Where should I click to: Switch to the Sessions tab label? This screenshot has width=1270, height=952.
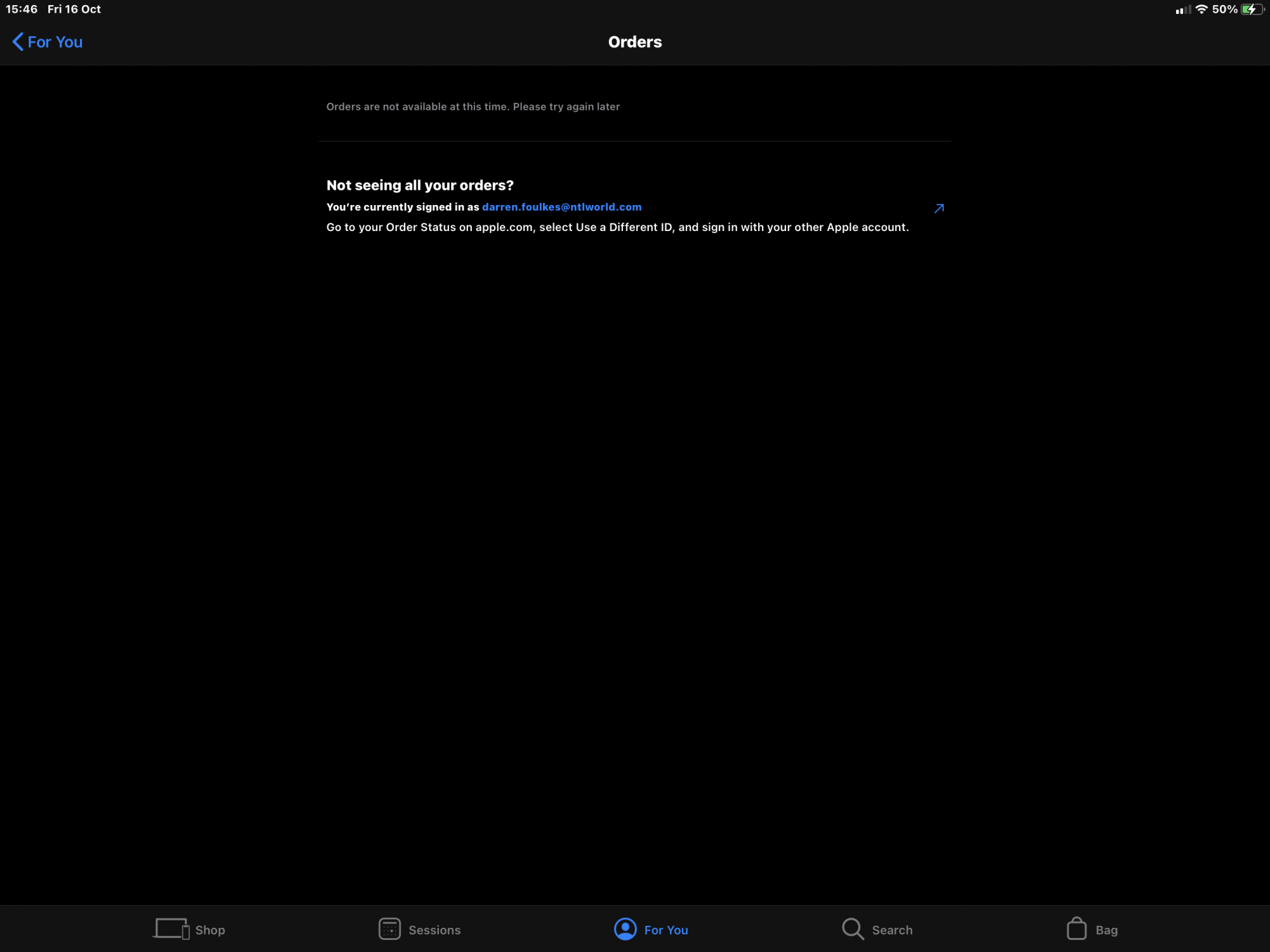tap(434, 930)
